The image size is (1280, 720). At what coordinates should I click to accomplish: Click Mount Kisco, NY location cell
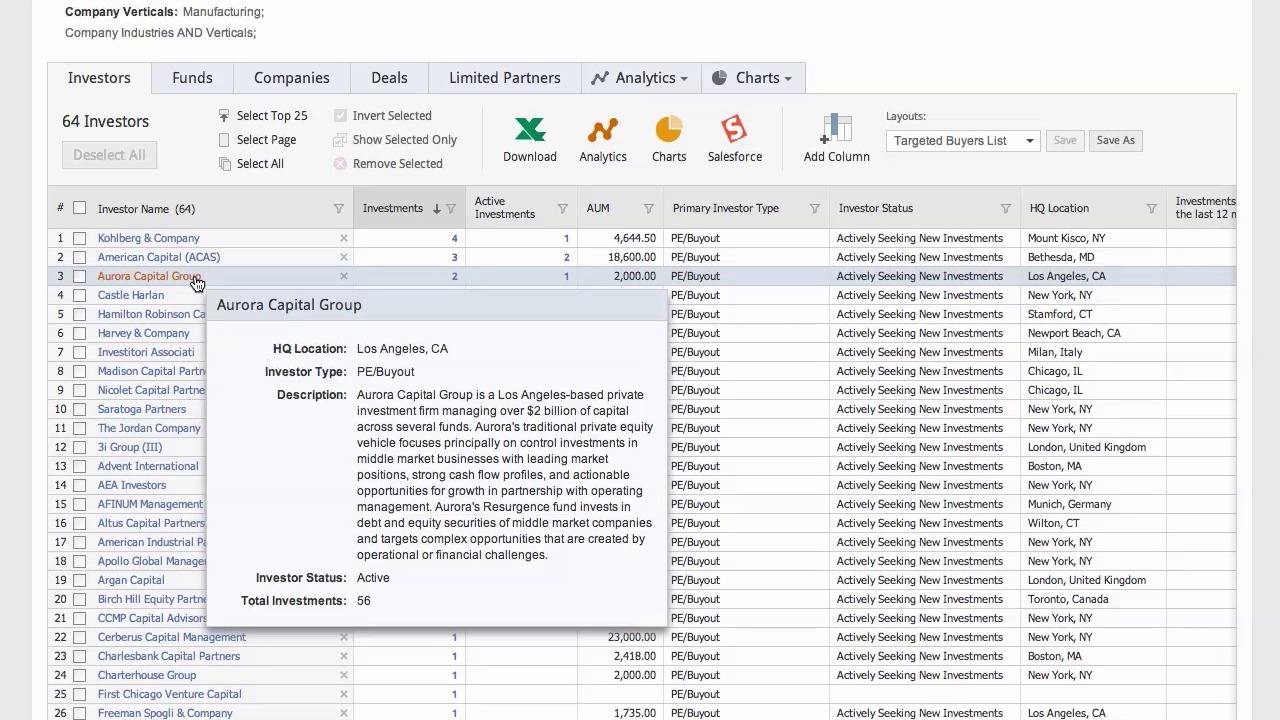(1066, 238)
